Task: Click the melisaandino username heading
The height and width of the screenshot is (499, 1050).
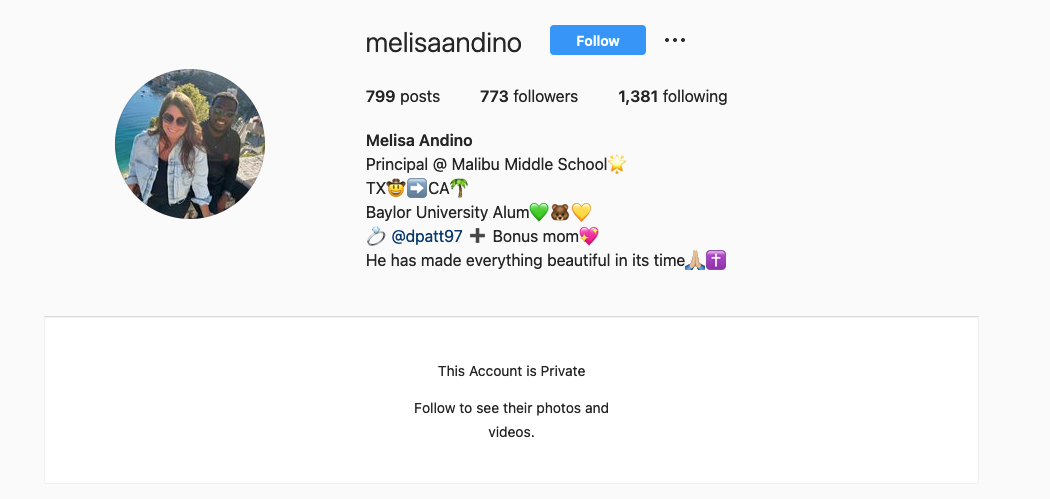Action: (443, 42)
